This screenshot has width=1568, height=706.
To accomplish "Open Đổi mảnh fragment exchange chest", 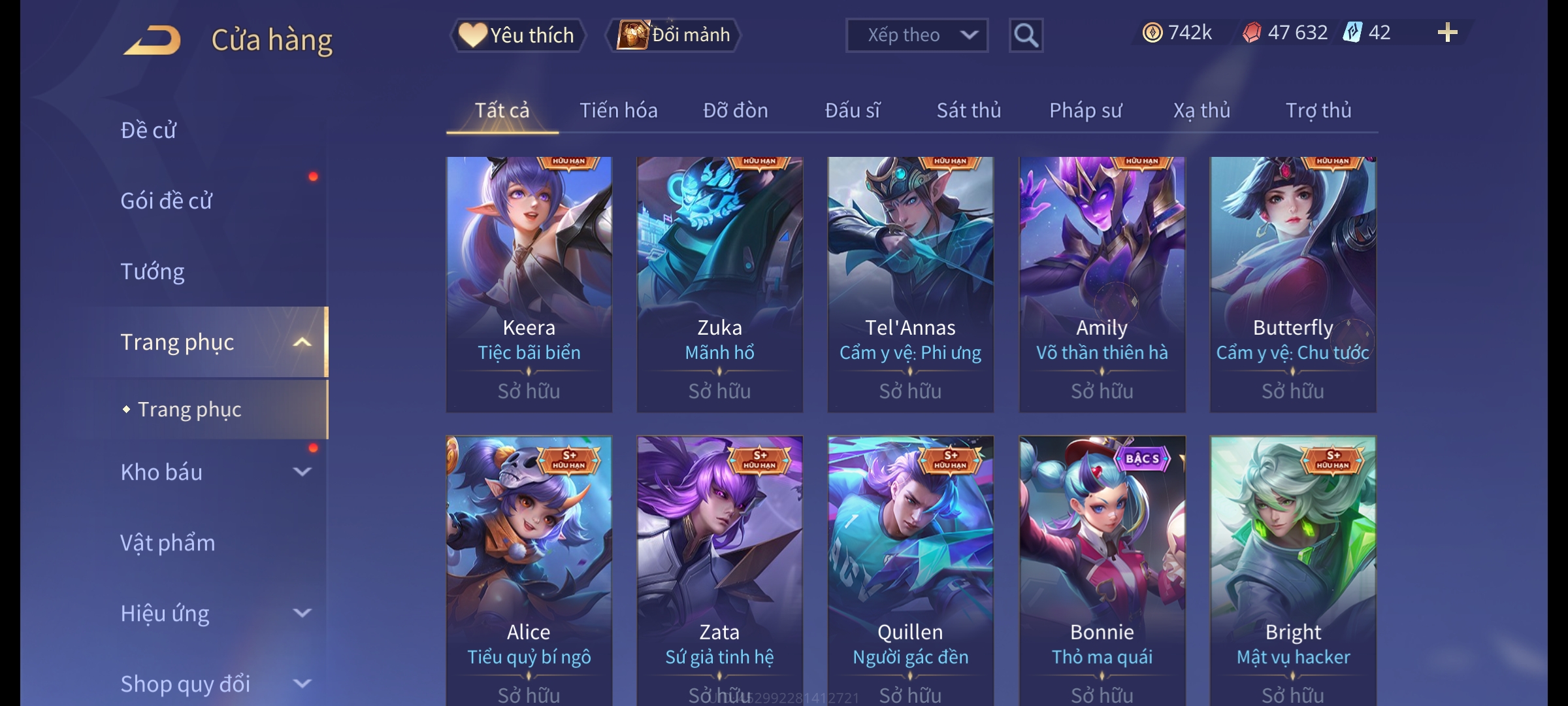I will coord(674,35).
